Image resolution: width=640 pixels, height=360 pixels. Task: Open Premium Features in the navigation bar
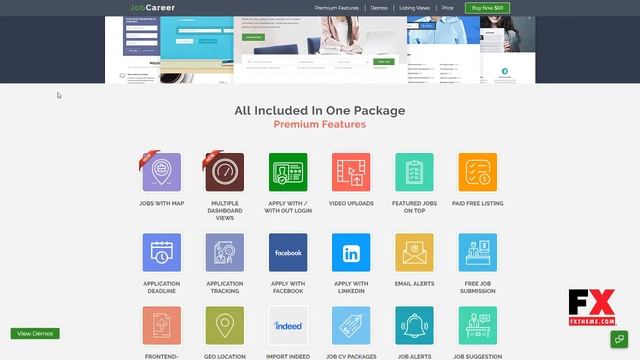[x=337, y=8]
